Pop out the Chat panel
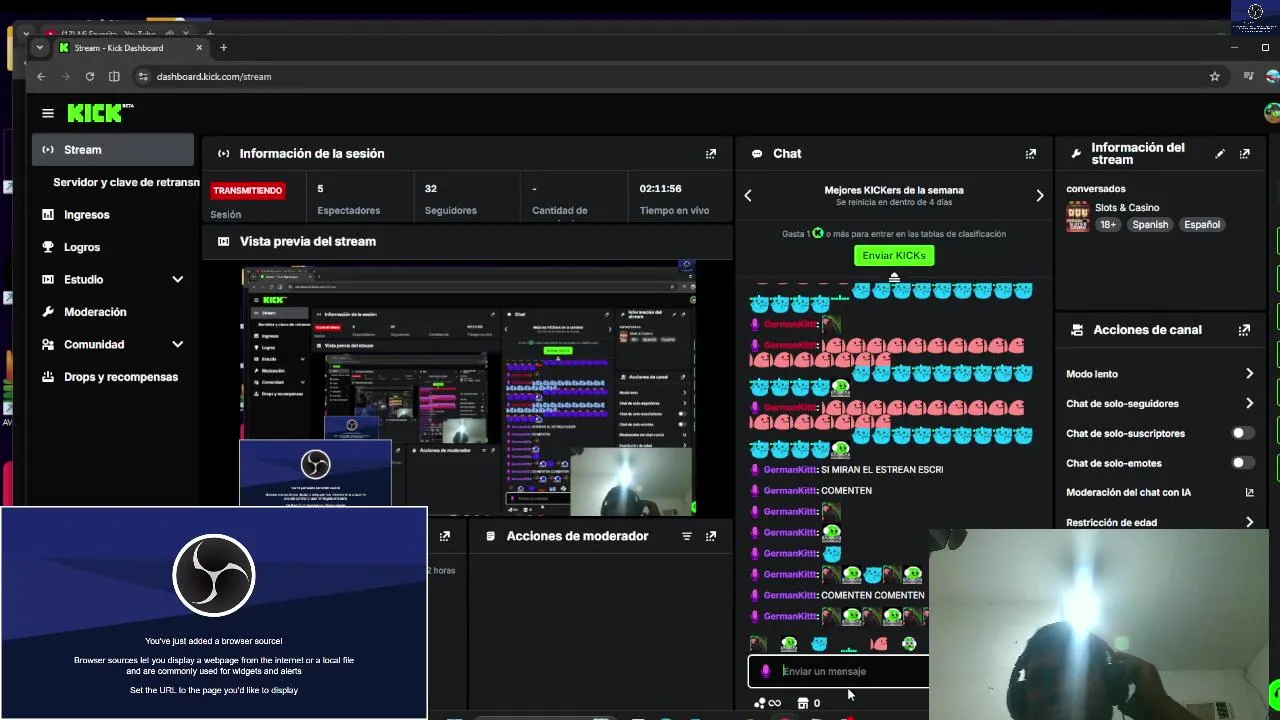The height and width of the screenshot is (720, 1280). [1030, 154]
